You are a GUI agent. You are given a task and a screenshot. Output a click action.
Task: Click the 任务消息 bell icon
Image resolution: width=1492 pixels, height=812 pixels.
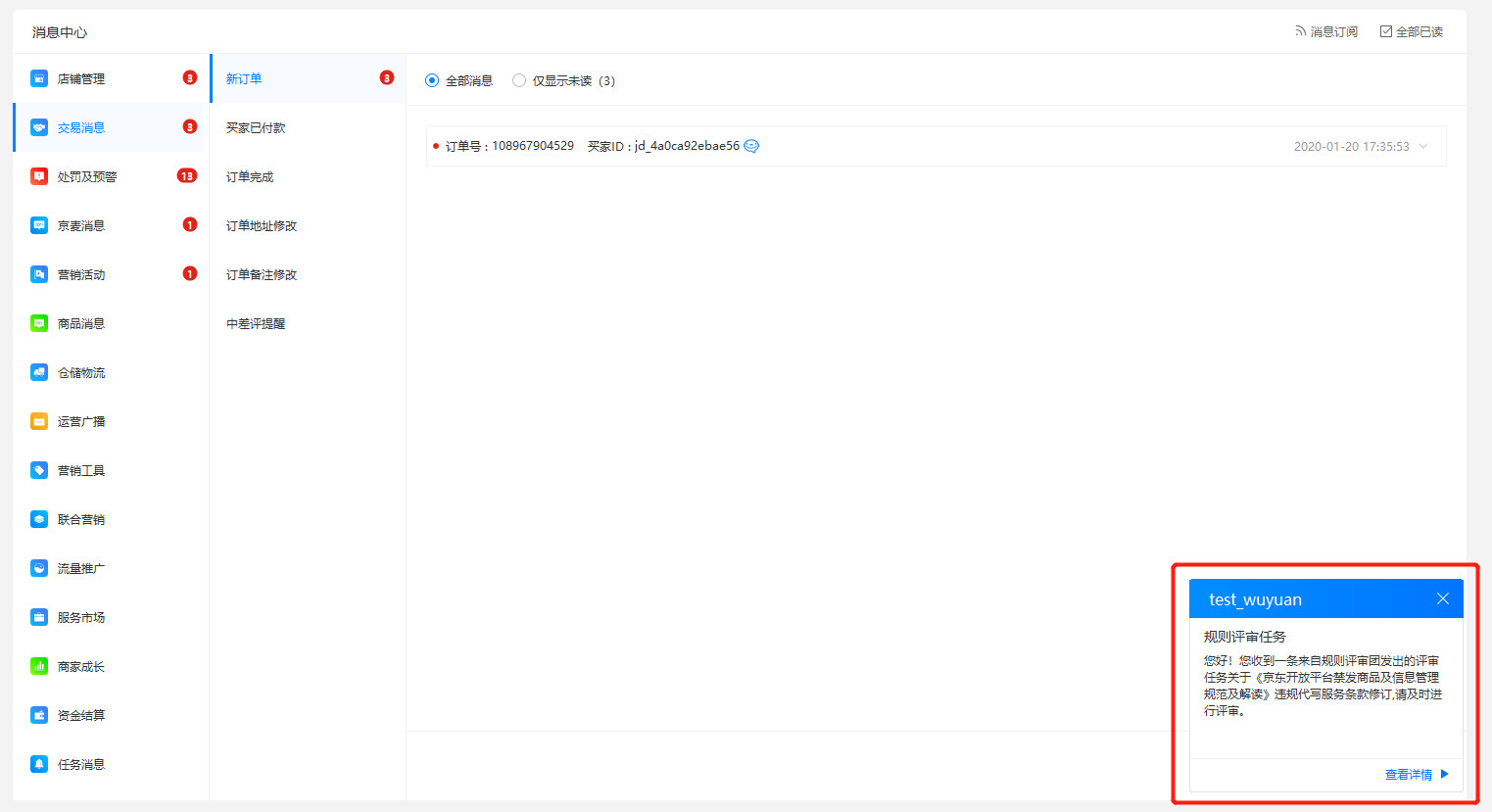39,764
